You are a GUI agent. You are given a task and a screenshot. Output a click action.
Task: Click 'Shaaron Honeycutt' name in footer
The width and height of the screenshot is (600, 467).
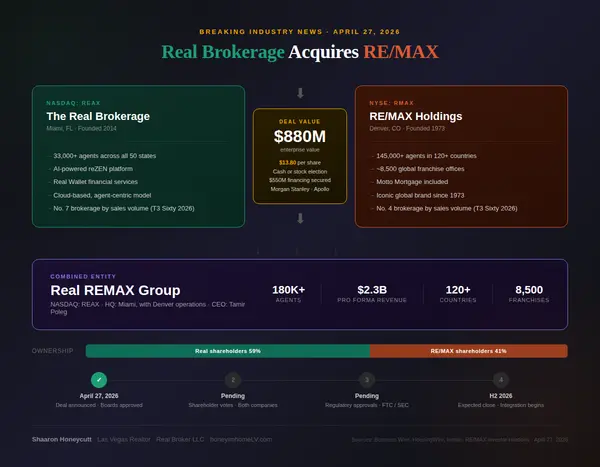(x=62, y=439)
